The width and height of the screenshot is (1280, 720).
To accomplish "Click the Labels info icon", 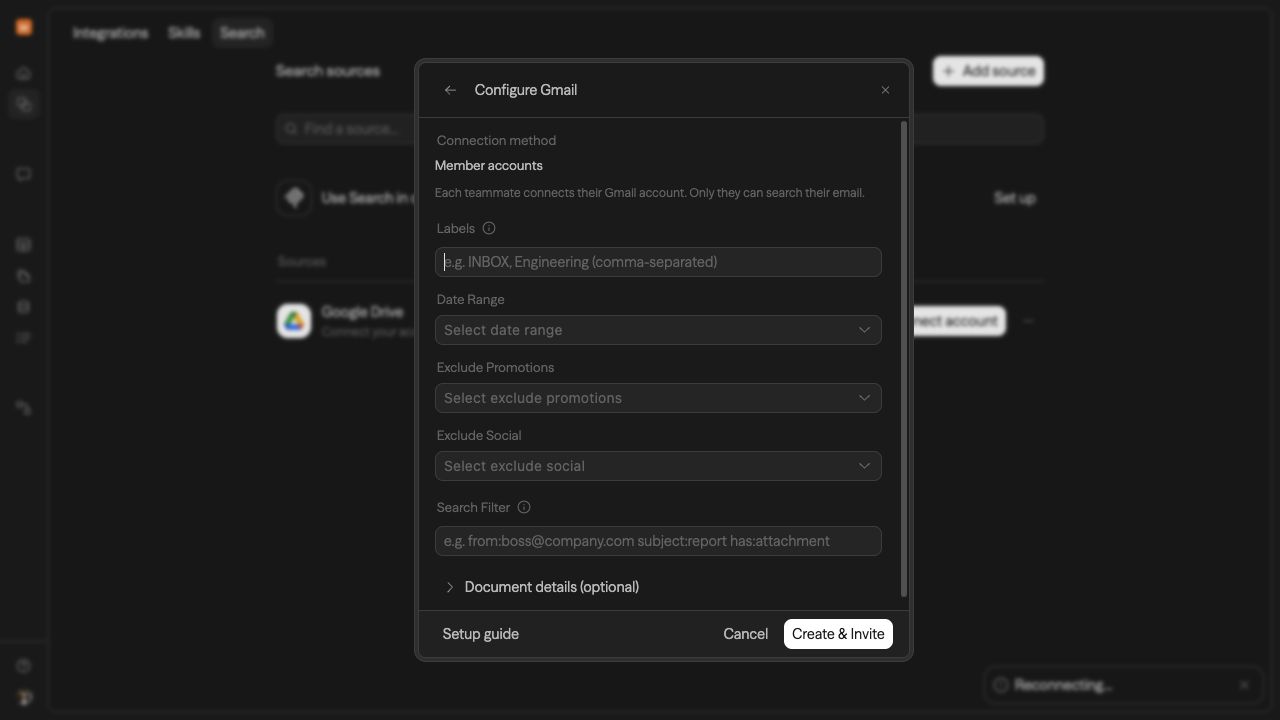I will point(489,228).
